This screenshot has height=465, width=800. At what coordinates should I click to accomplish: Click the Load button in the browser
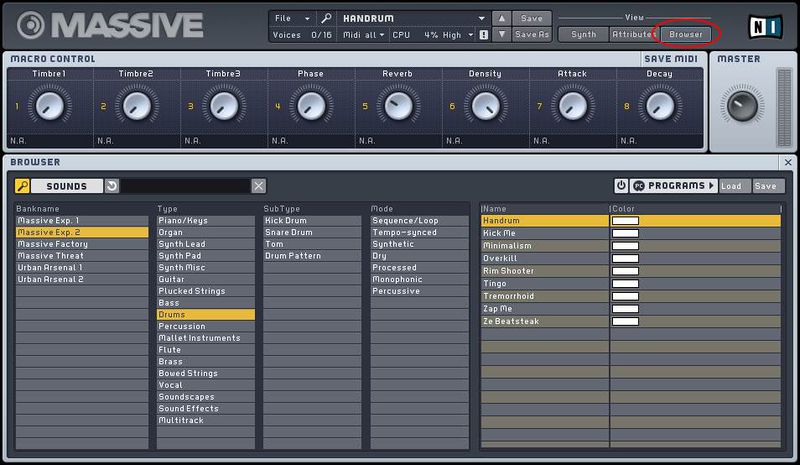tap(731, 186)
